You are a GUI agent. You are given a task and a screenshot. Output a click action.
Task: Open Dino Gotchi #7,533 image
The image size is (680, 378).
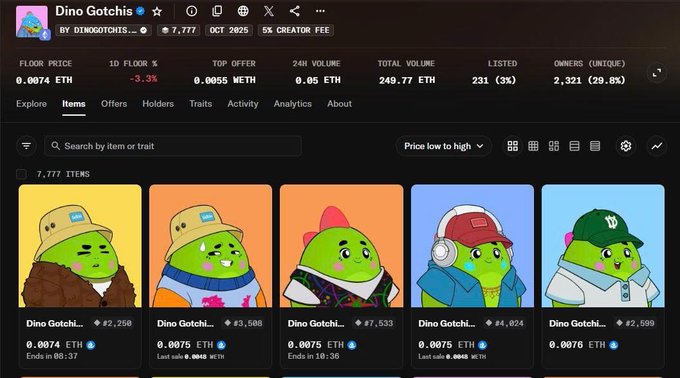click(x=341, y=246)
